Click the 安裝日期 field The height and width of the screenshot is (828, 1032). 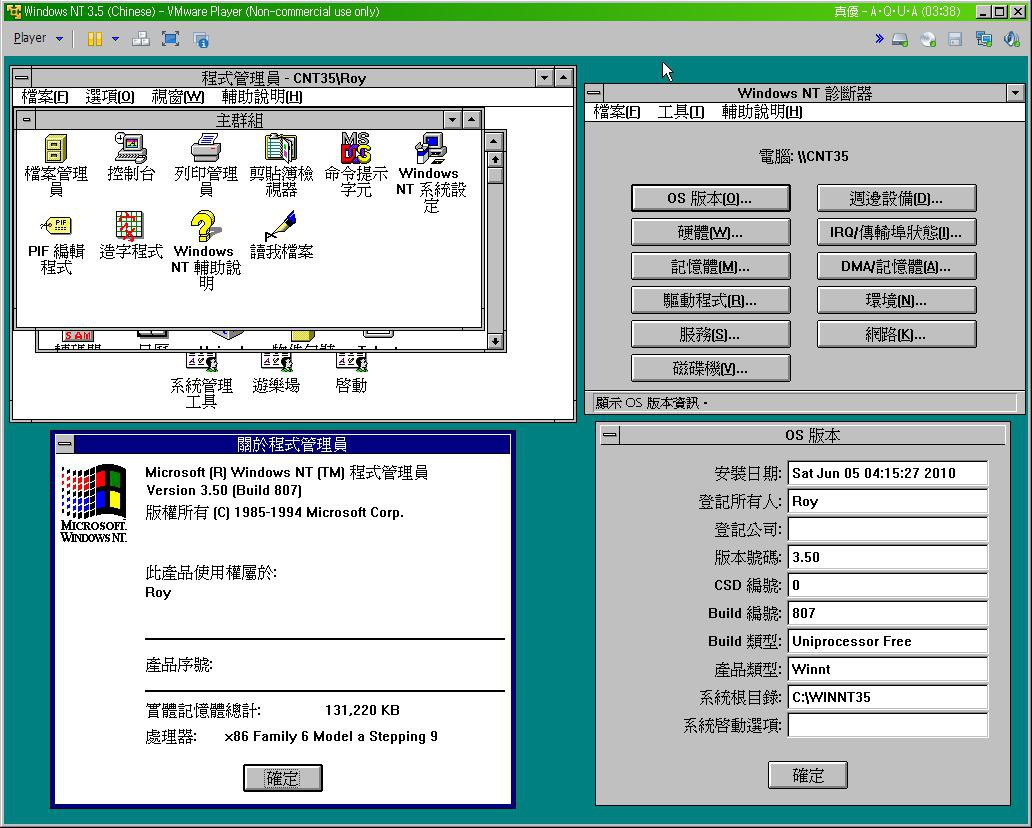pos(887,473)
